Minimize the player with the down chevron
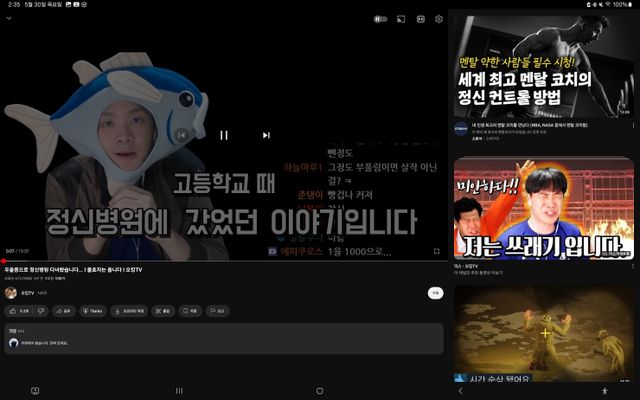 (9, 19)
